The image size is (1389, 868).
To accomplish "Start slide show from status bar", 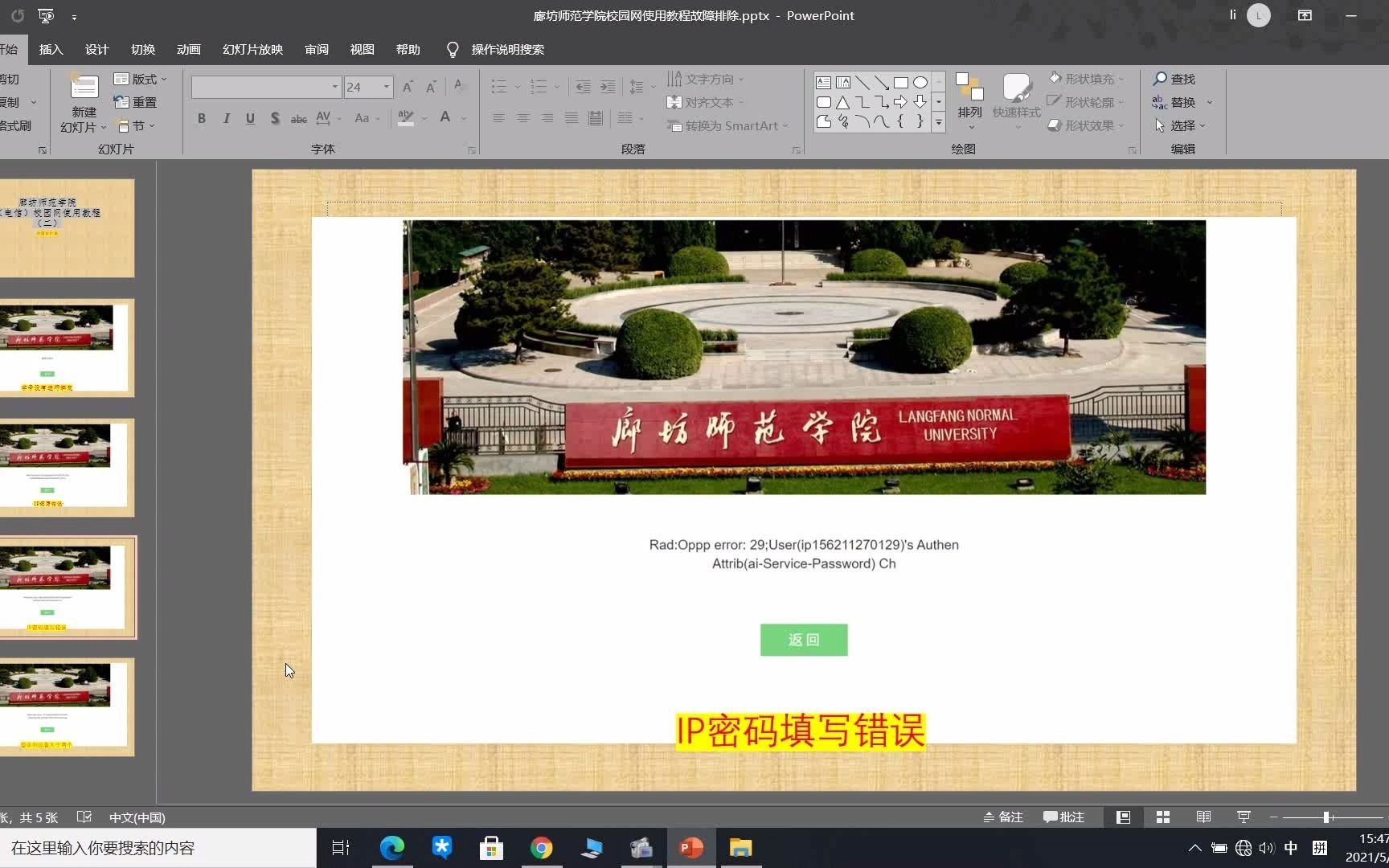I will click(x=1244, y=817).
